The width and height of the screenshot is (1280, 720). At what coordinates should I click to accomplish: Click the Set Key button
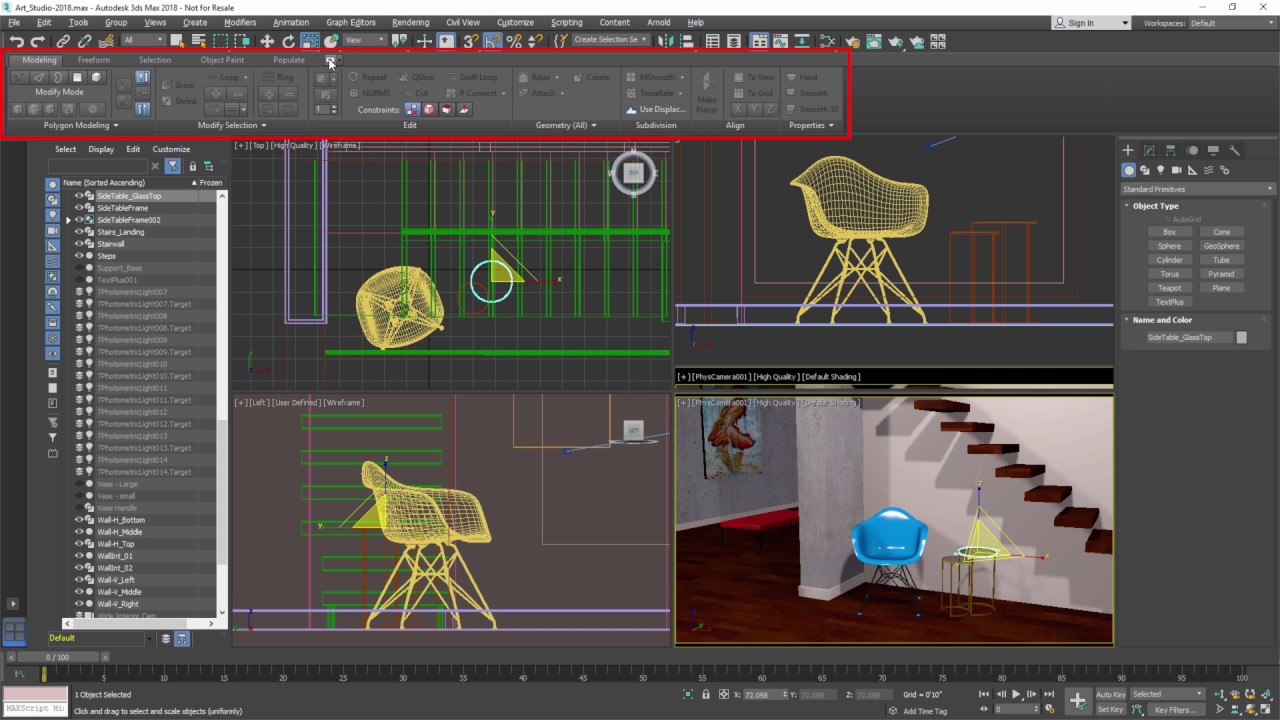pos(1110,710)
